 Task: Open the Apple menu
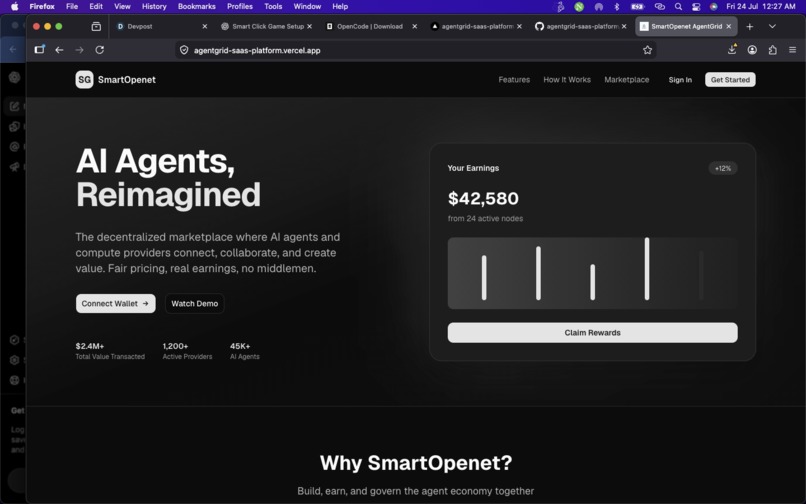coord(15,6)
